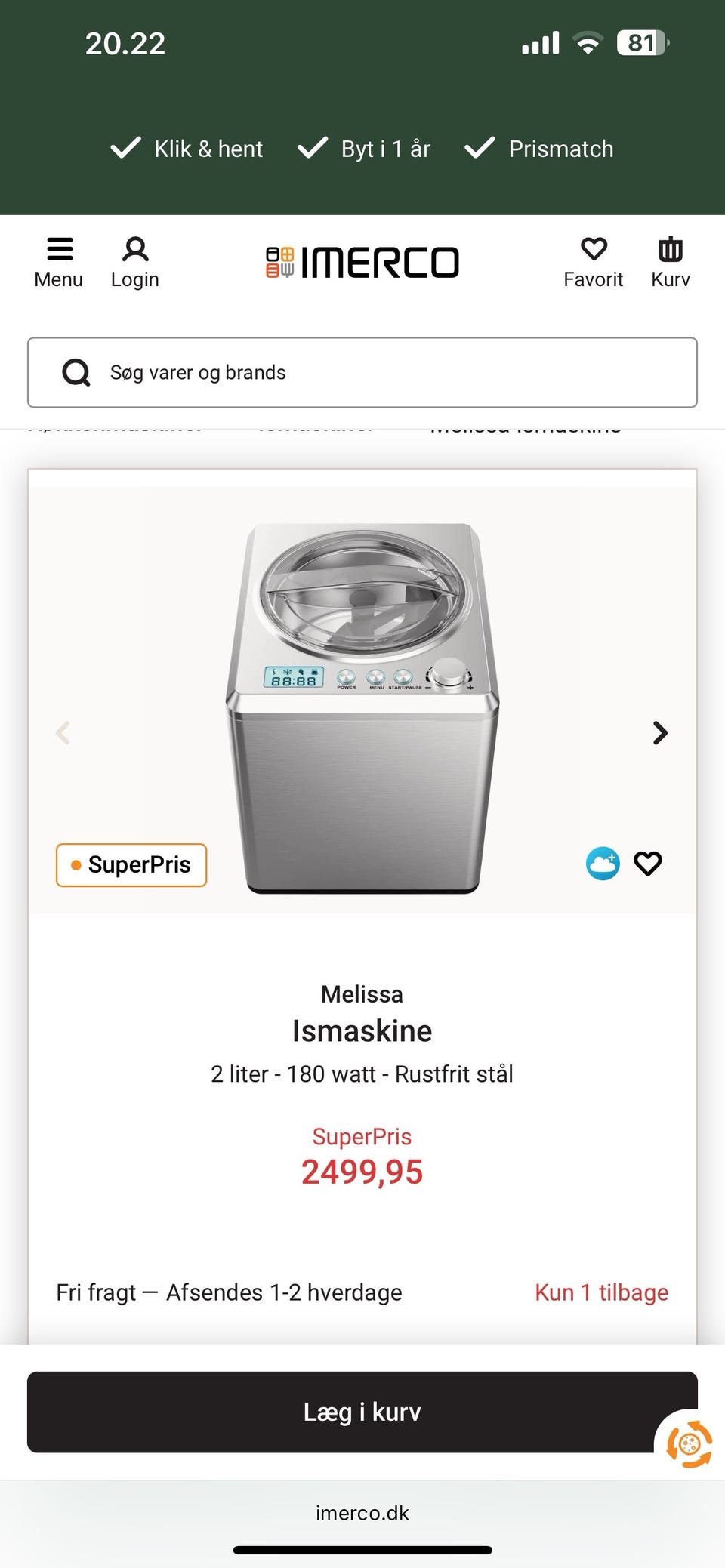
Task: Select the Byt i 1 år benefit
Action: [x=364, y=149]
